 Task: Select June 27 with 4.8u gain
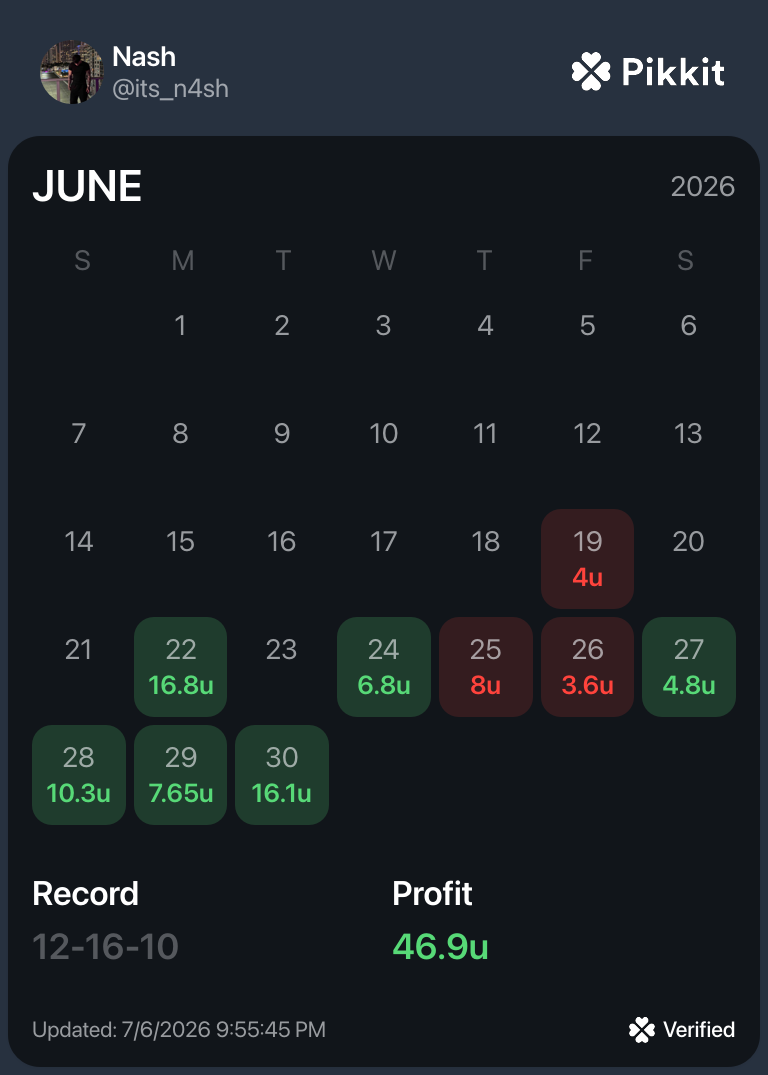pos(688,667)
